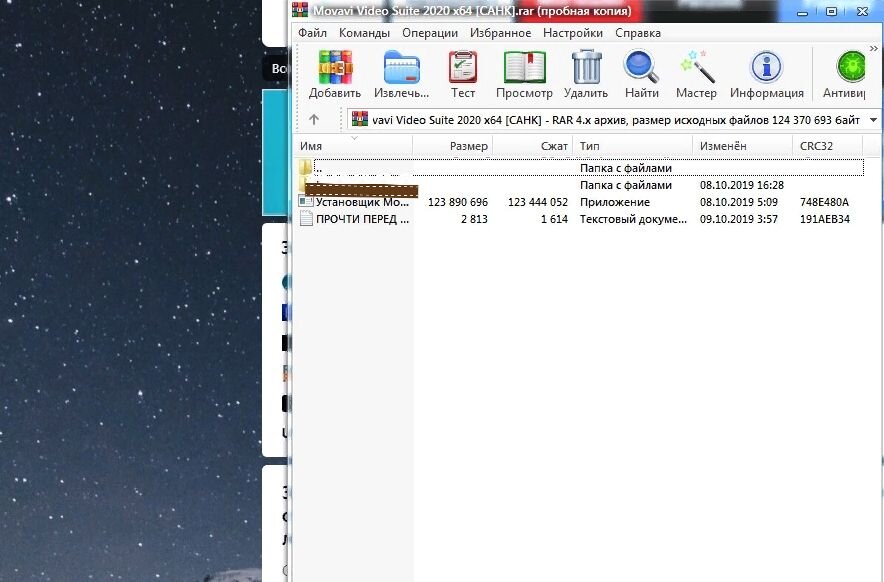Viewport: 884px width, 582px height.
Task: Open the Просмотр (View) book icon
Action: tap(524, 67)
